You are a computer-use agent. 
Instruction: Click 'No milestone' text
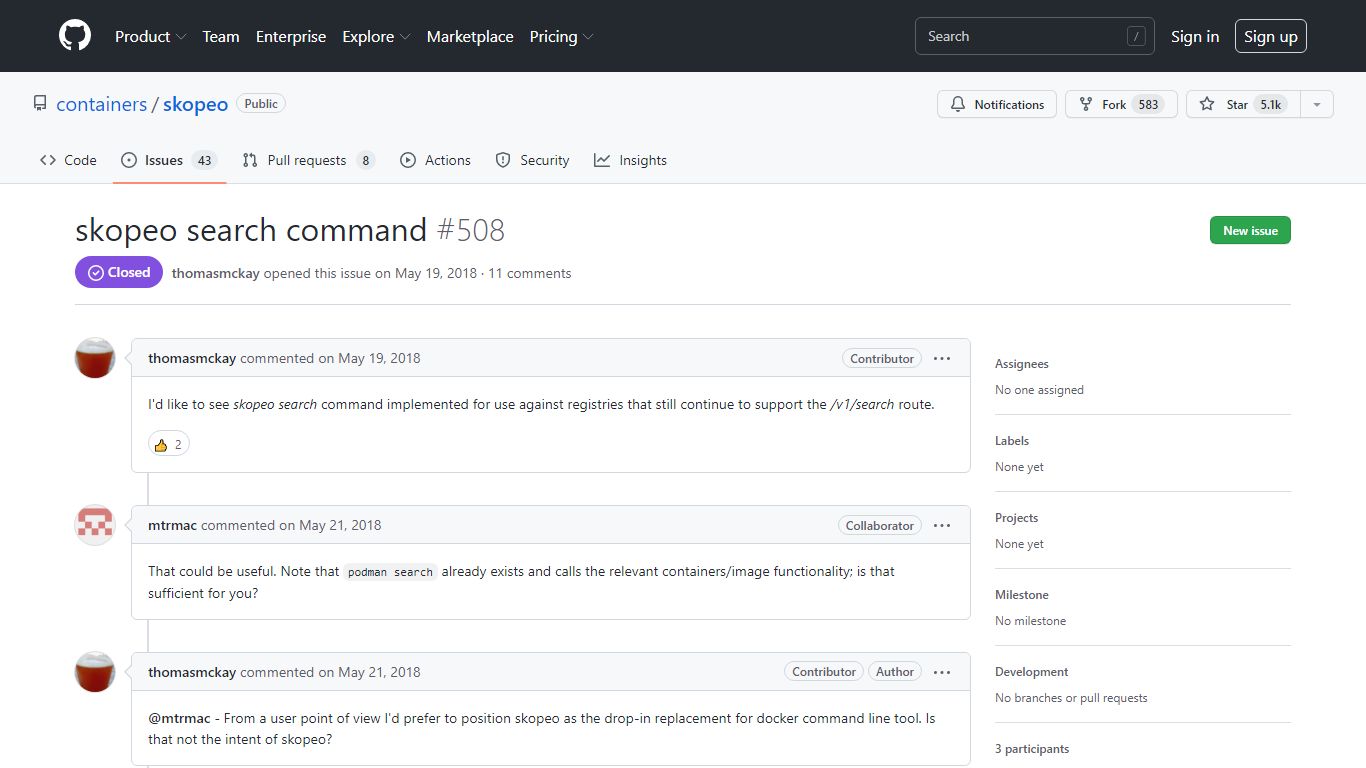[x=1031, y=621]
